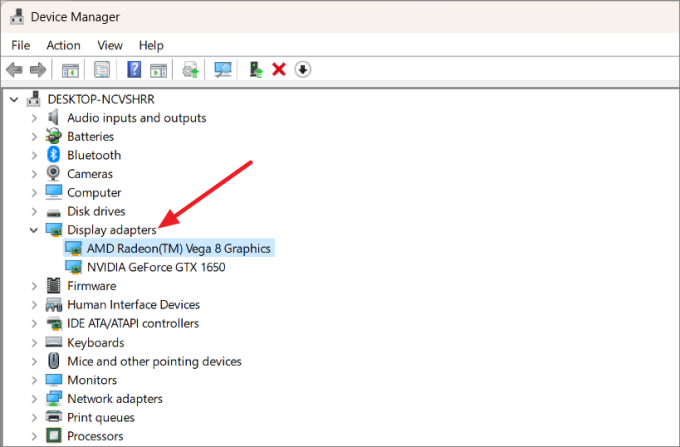Click the Bluetooth icon in the device tree
The image size is (680, 447).
(x=54, y=155)
